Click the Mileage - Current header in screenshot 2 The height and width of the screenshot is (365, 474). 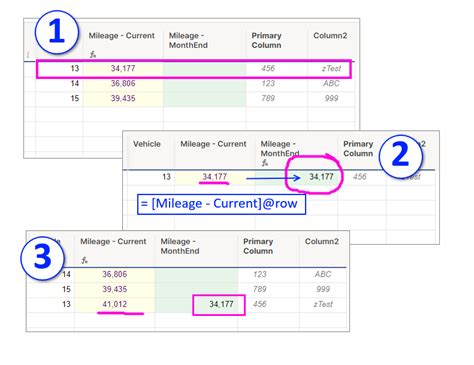[213, 144]
